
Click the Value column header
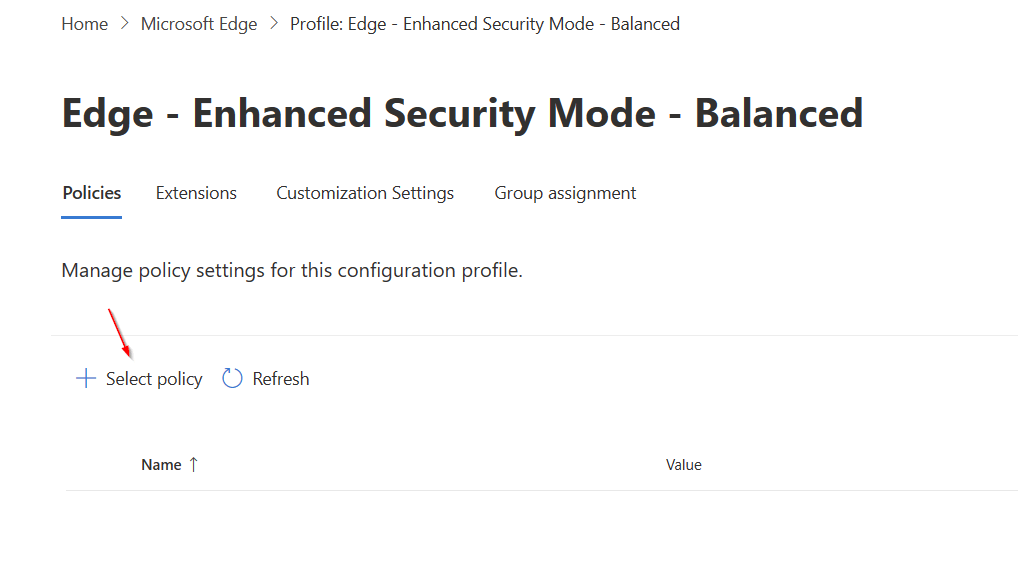pyautogui.click(x=683, y=465)
